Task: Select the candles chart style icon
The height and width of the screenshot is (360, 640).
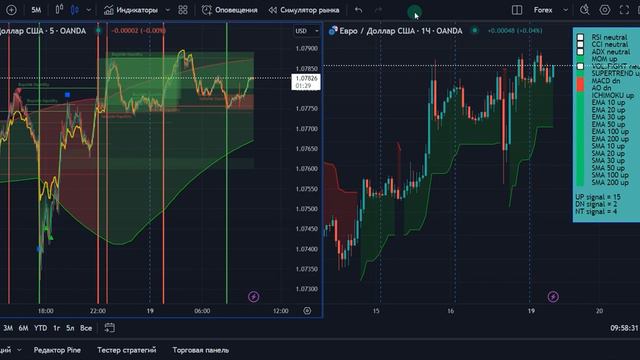Action: pyautogui.click(x=75, y=10)
